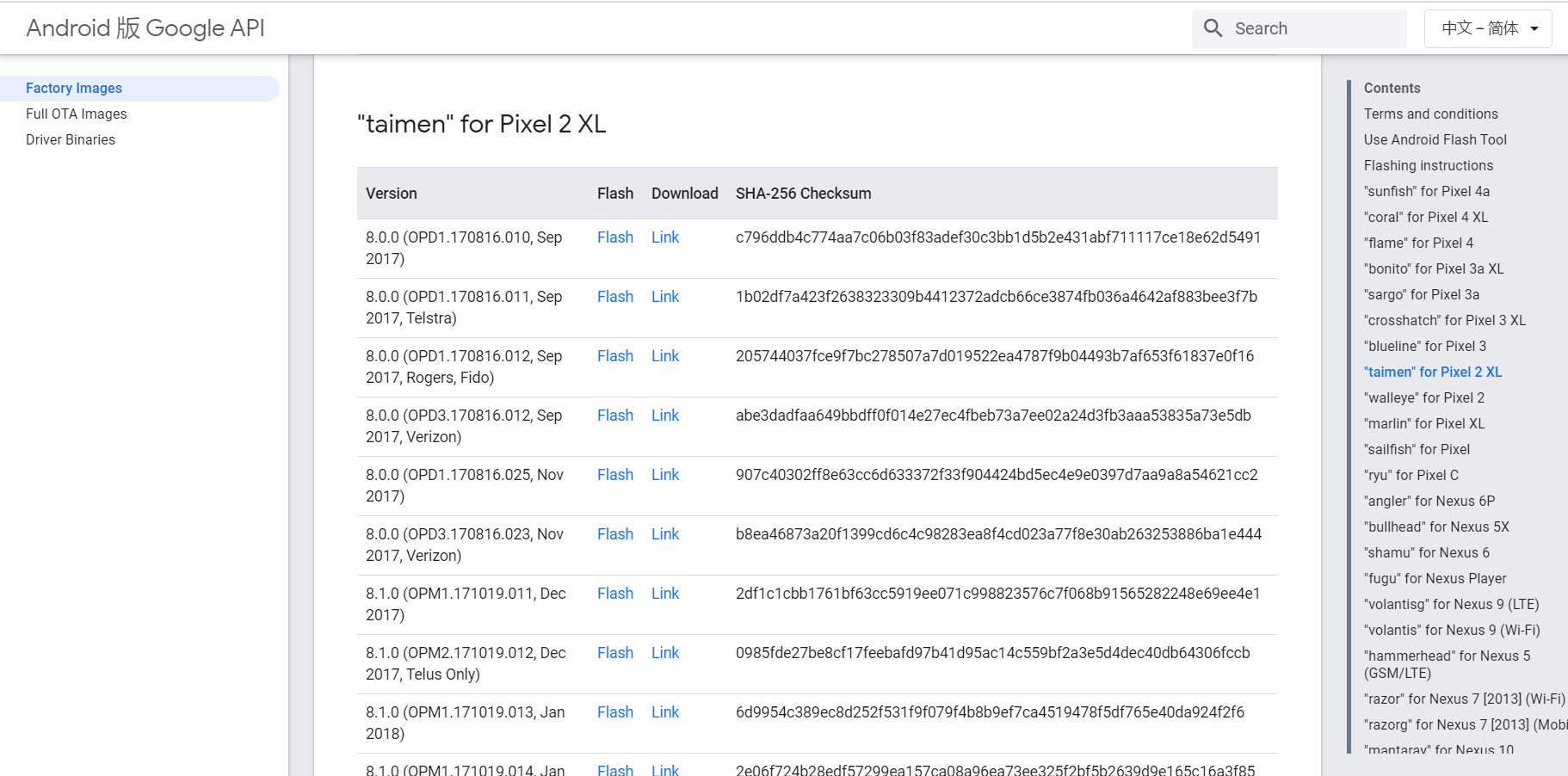Select checksum starting with 1b02df7a423f

tap(997, 297)
